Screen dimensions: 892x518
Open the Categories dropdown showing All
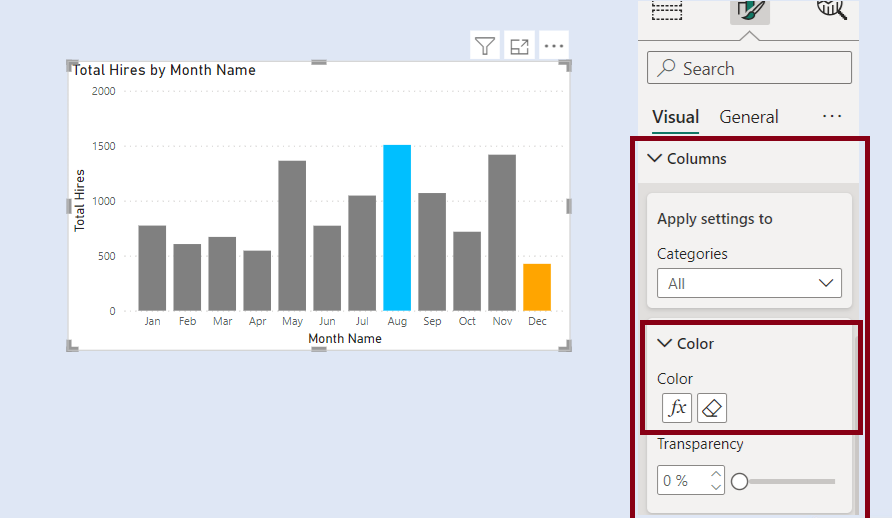tap(749, 283)
